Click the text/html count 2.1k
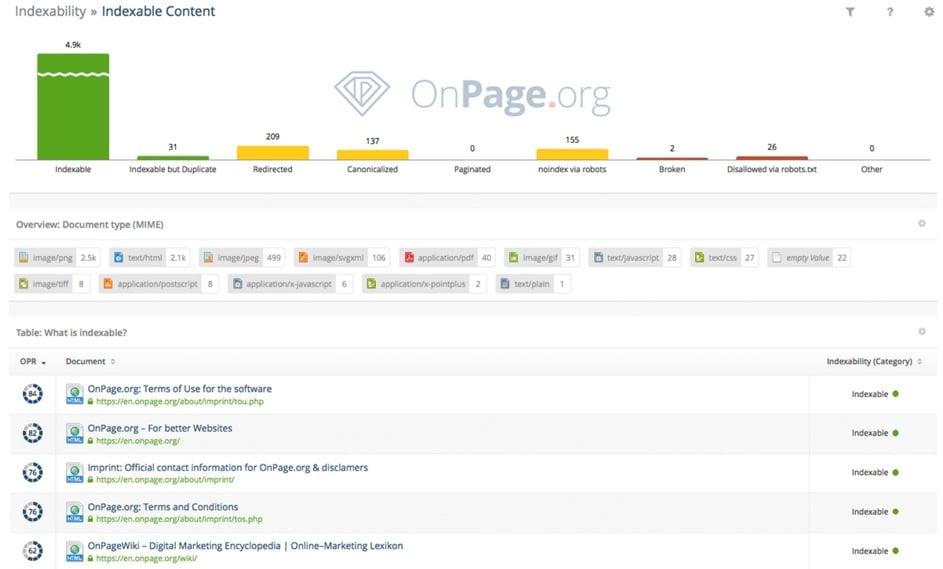The width and height of the screenshot is (943, 569). click(x=178, y=257)
